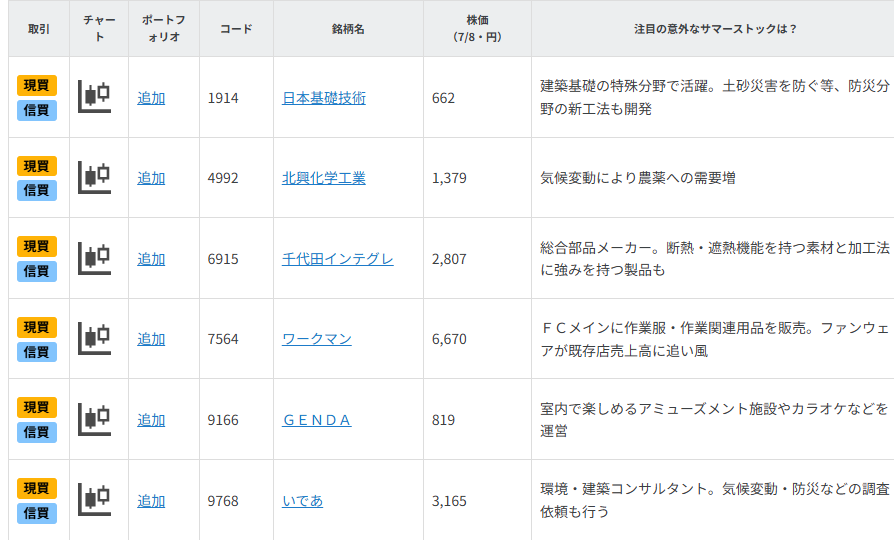Add いであ to portfolio via 追加

click(151, 501)
